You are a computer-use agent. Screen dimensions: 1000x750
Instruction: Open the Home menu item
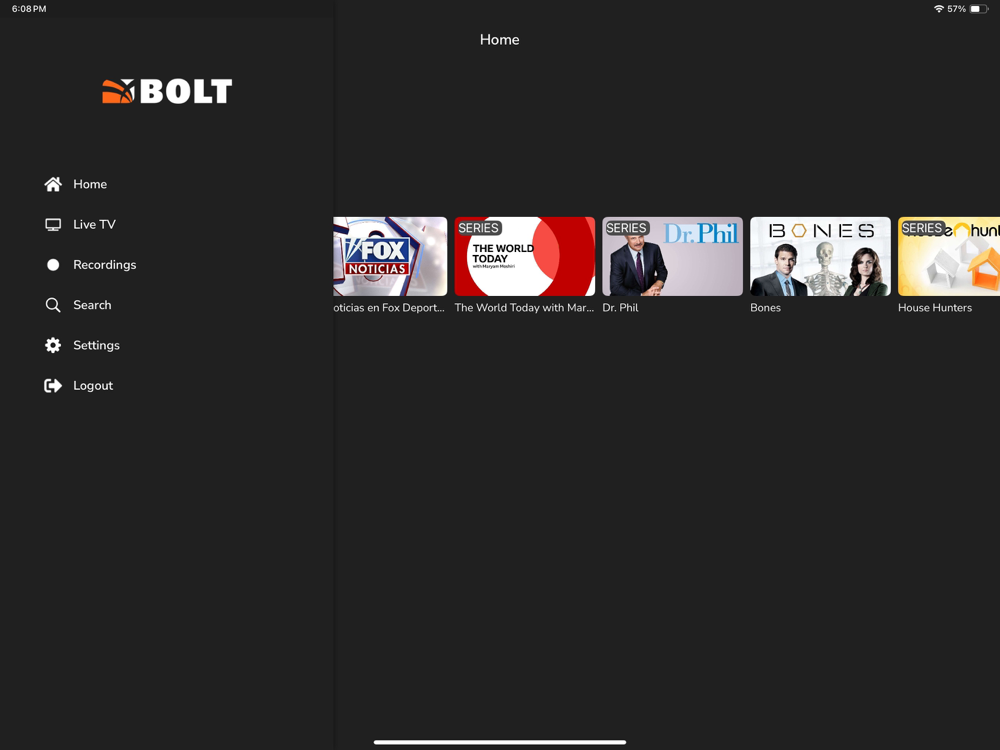coord(90,184)
